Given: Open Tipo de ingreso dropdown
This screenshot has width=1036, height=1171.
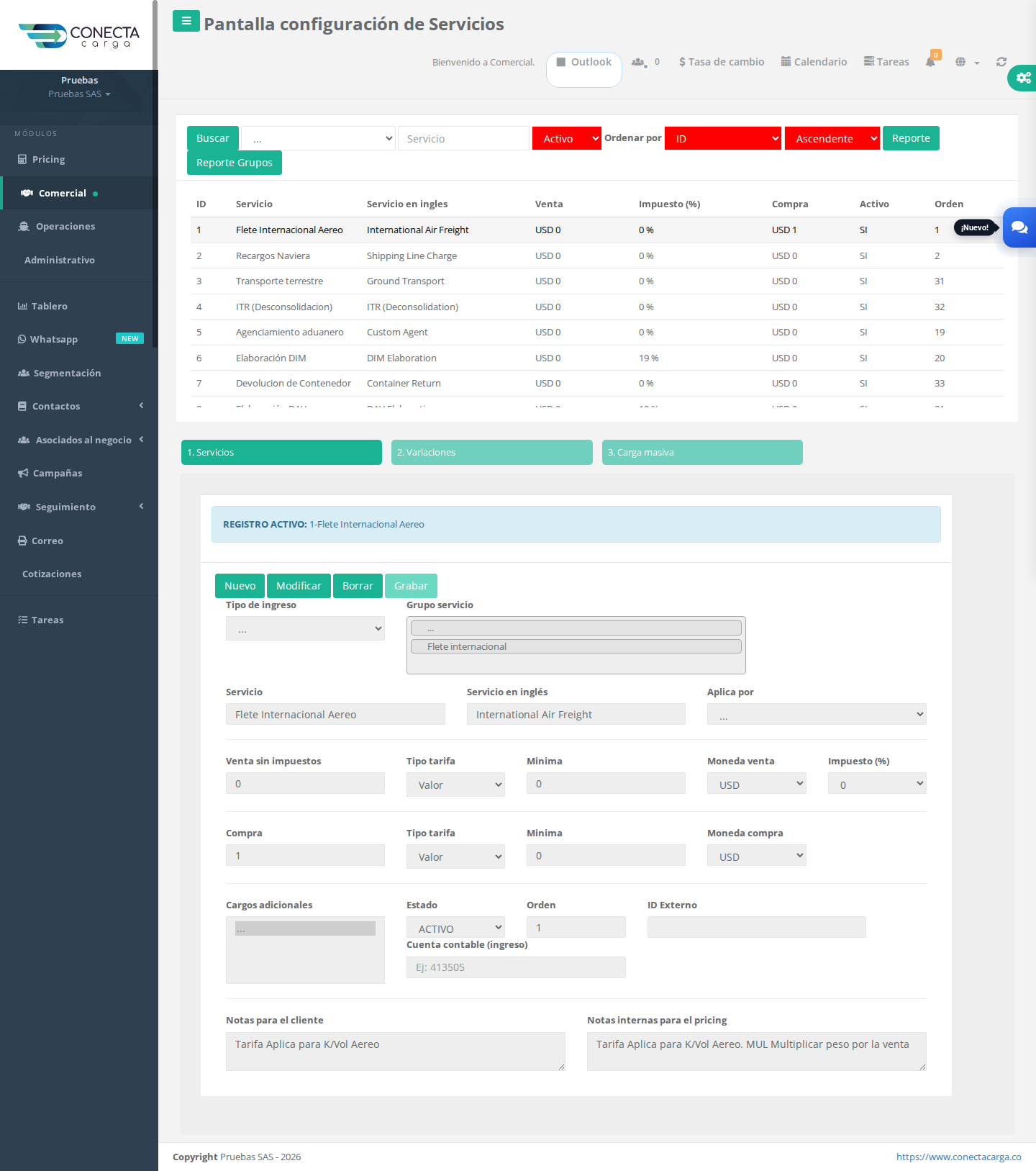Looking at the screenshot, I should click(305, 628).
